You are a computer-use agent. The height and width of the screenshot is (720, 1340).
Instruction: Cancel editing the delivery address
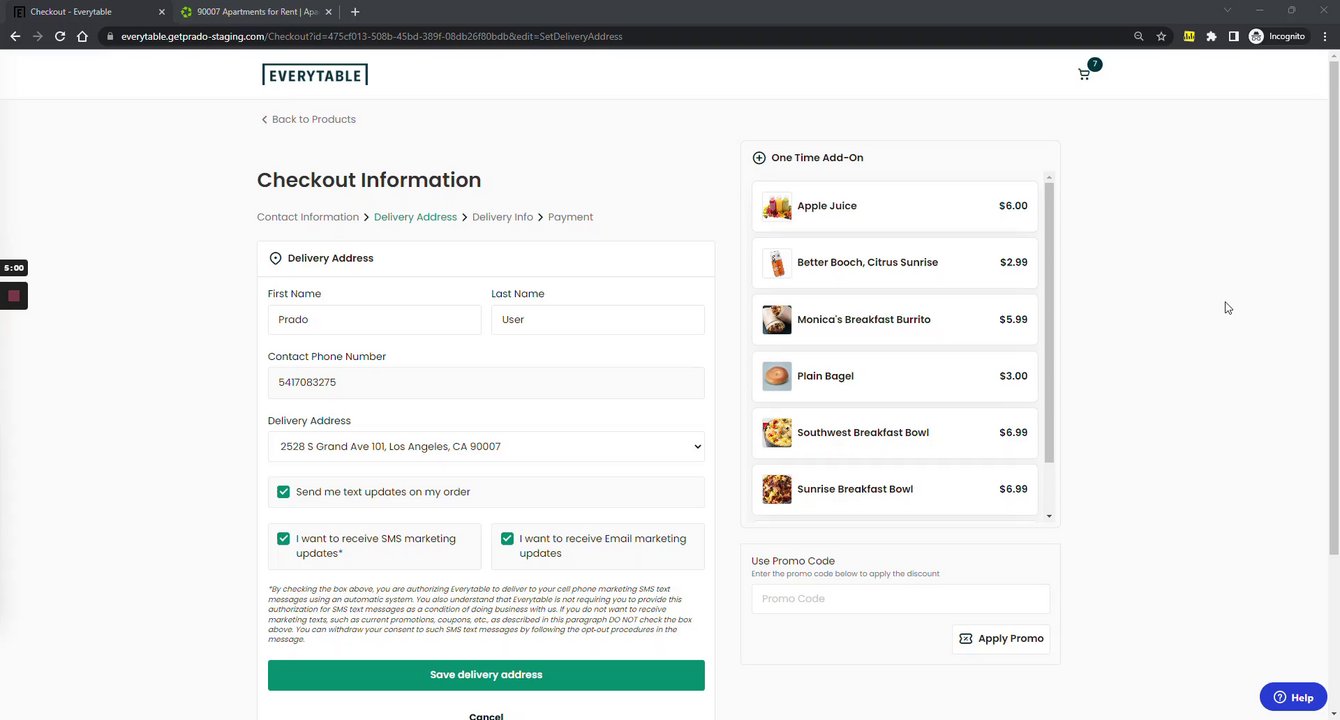click(486, 716)
